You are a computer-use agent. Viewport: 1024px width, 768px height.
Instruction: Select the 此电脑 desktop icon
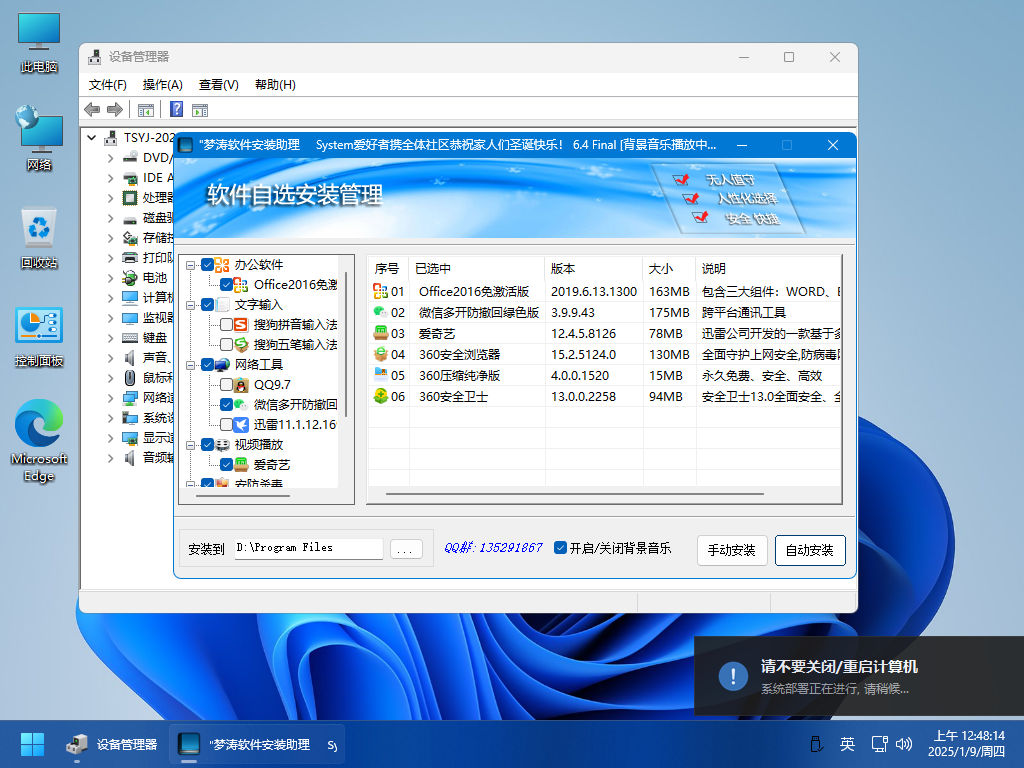(39, 43)
